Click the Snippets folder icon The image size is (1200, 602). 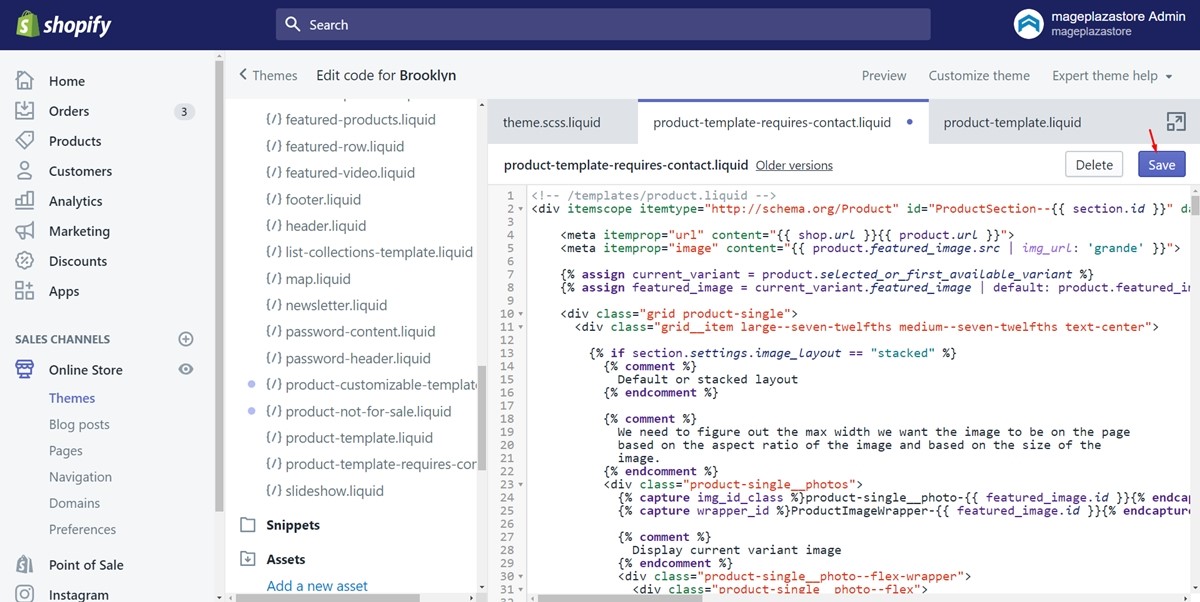[248, 525]
